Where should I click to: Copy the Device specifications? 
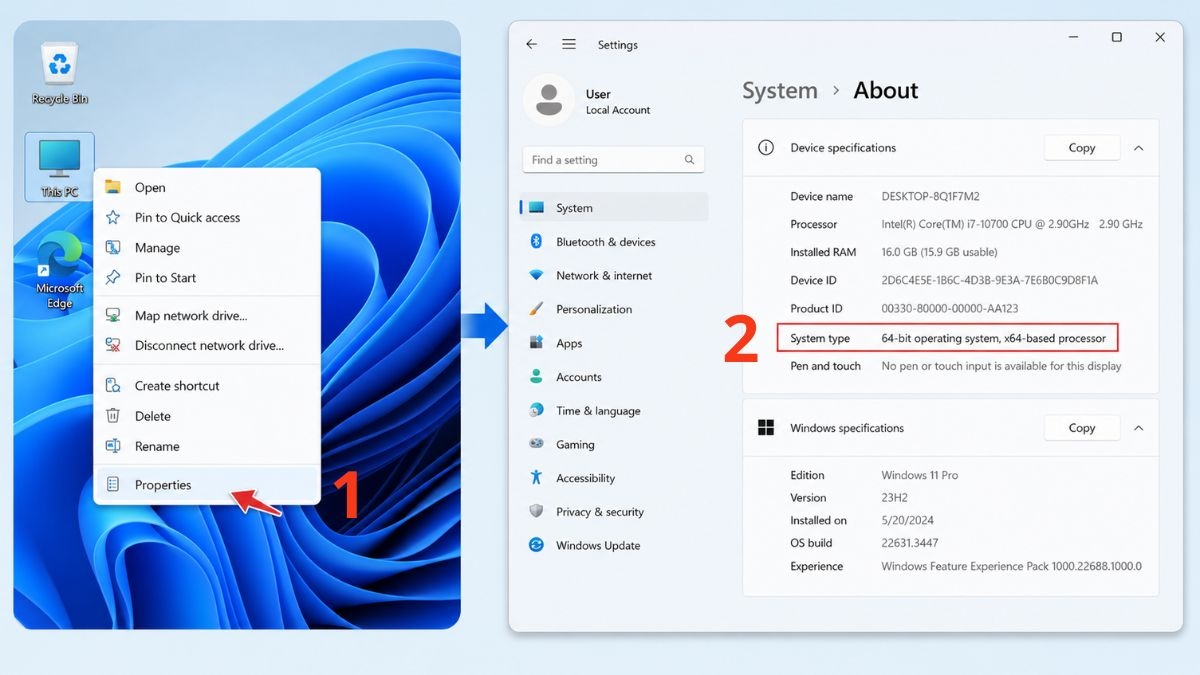click(x=1082, y=147)
